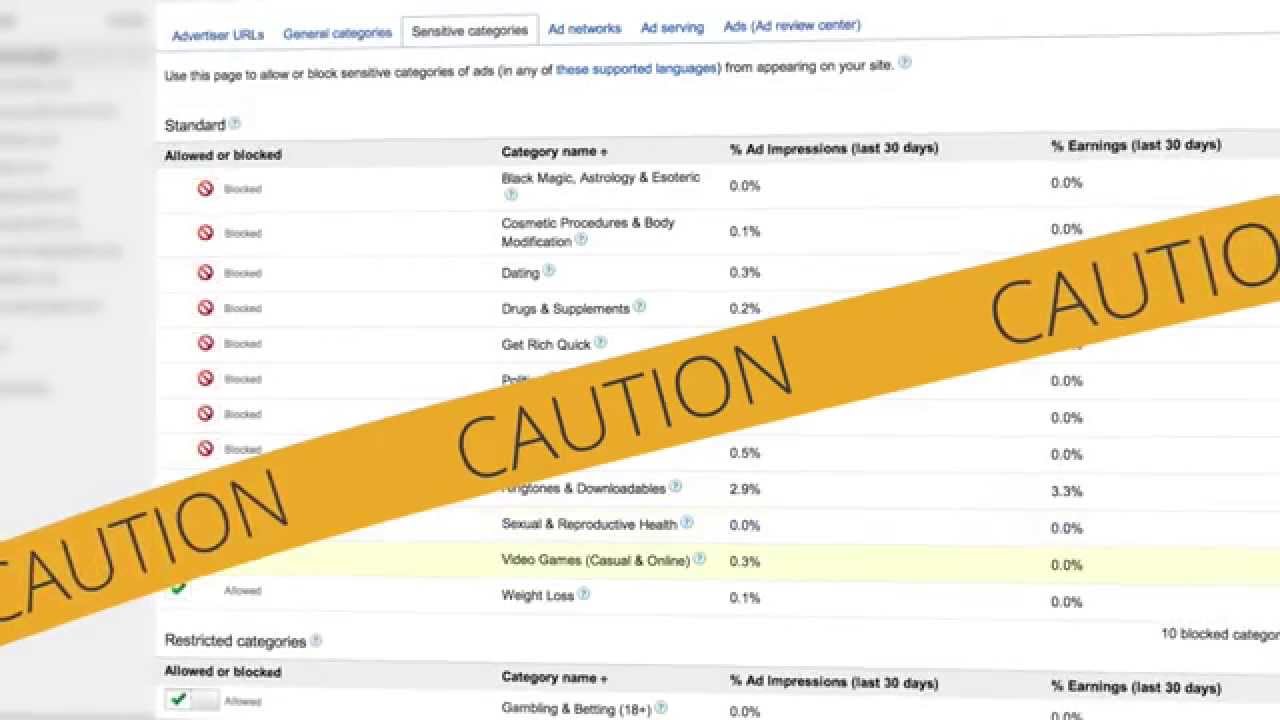Click Standard 'Allowed or blocked' column header

(223, 155)
